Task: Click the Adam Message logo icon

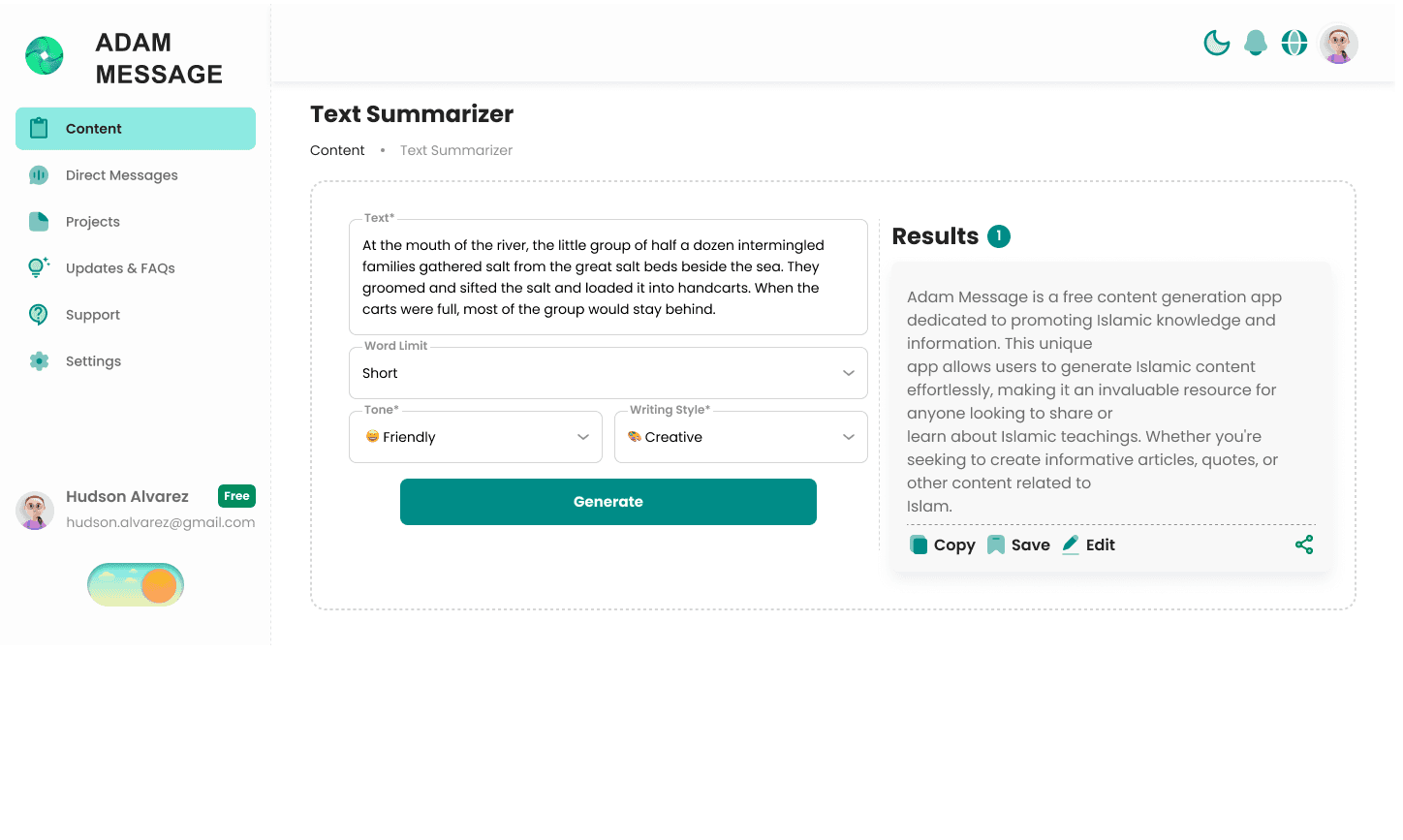Action: click(x=45, y=56)
